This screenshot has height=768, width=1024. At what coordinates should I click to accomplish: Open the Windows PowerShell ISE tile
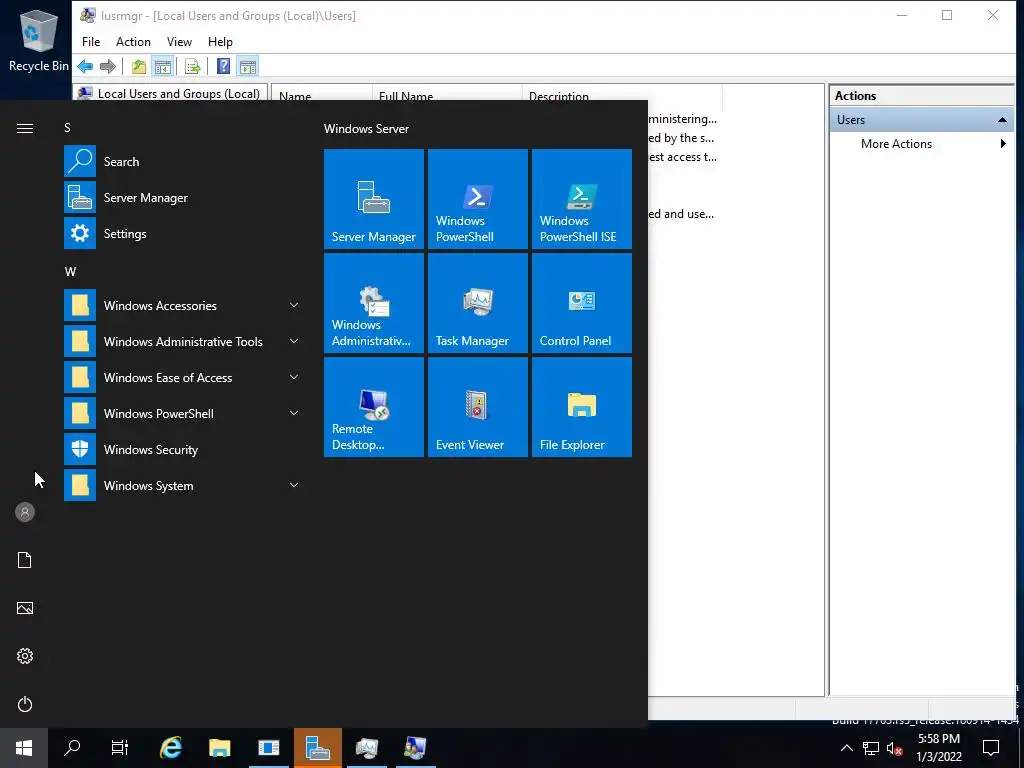tap(582, 199)
